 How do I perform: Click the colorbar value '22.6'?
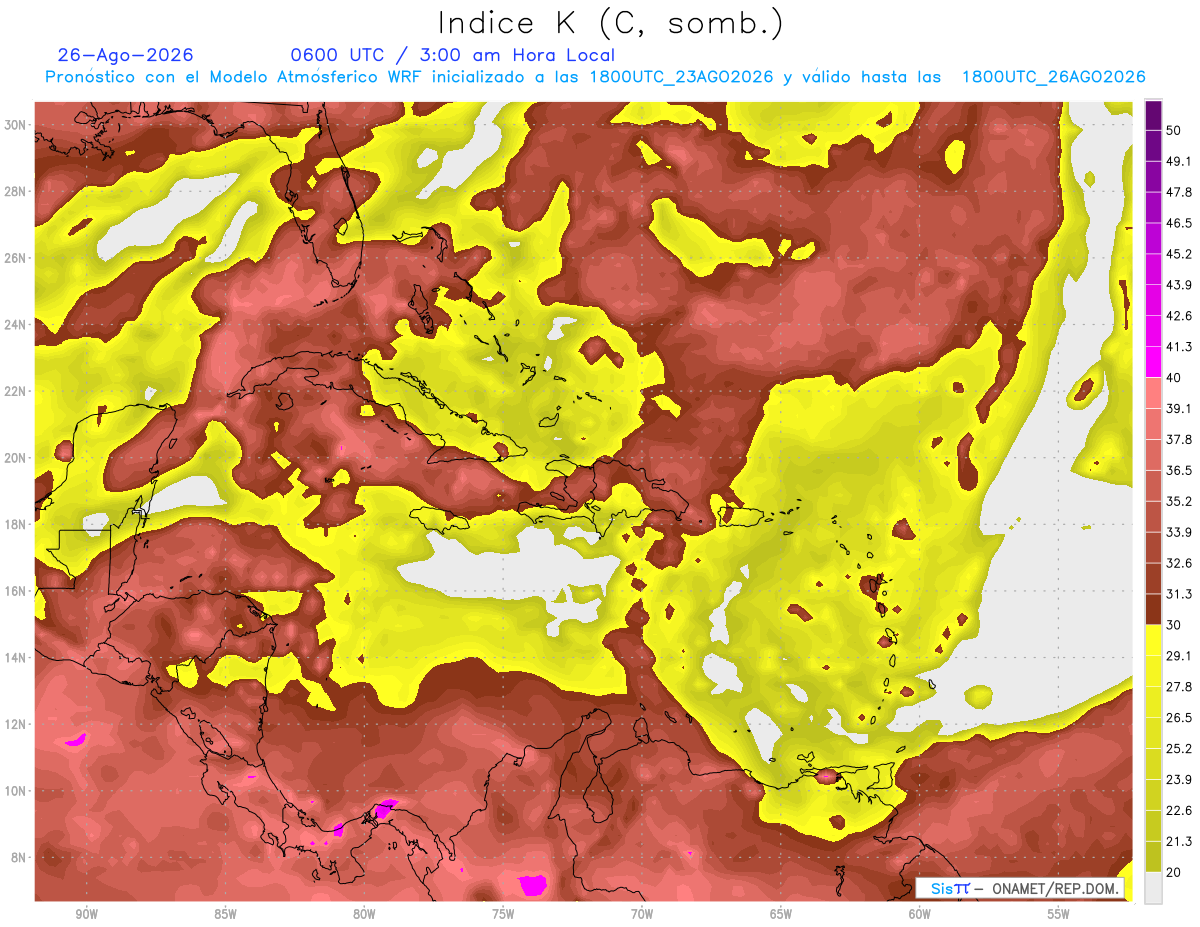click(1179, 810)
